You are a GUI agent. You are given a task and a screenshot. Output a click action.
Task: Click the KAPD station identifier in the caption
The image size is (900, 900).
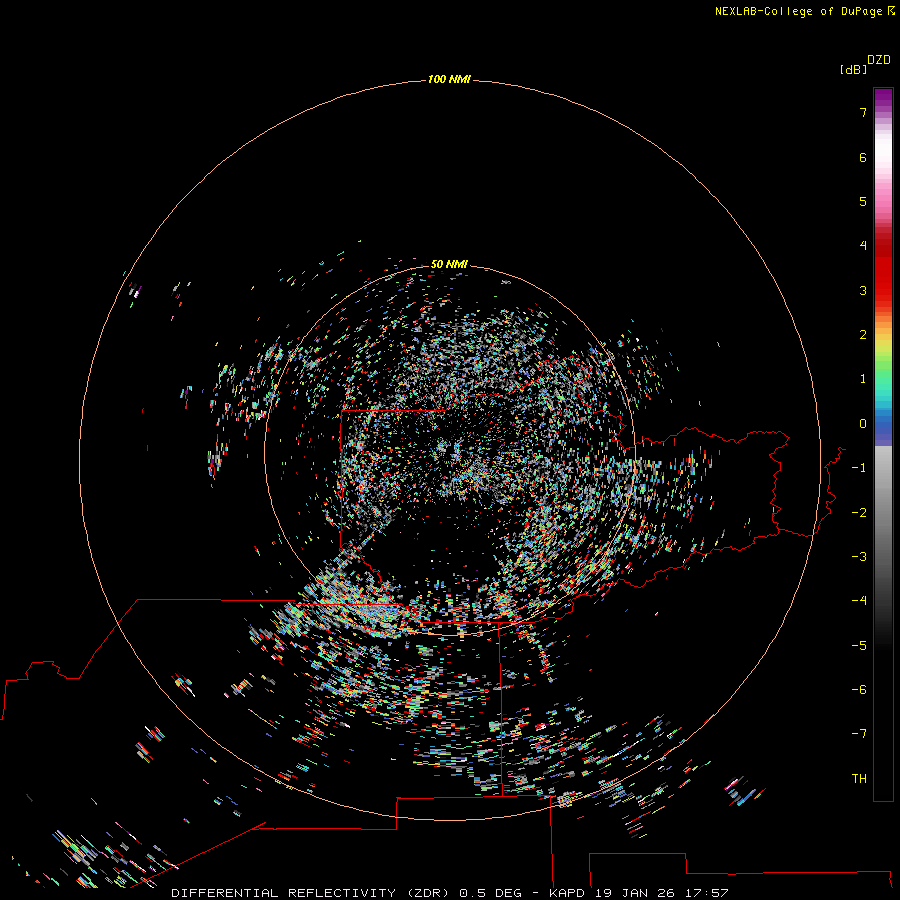[x=567, y=893]
